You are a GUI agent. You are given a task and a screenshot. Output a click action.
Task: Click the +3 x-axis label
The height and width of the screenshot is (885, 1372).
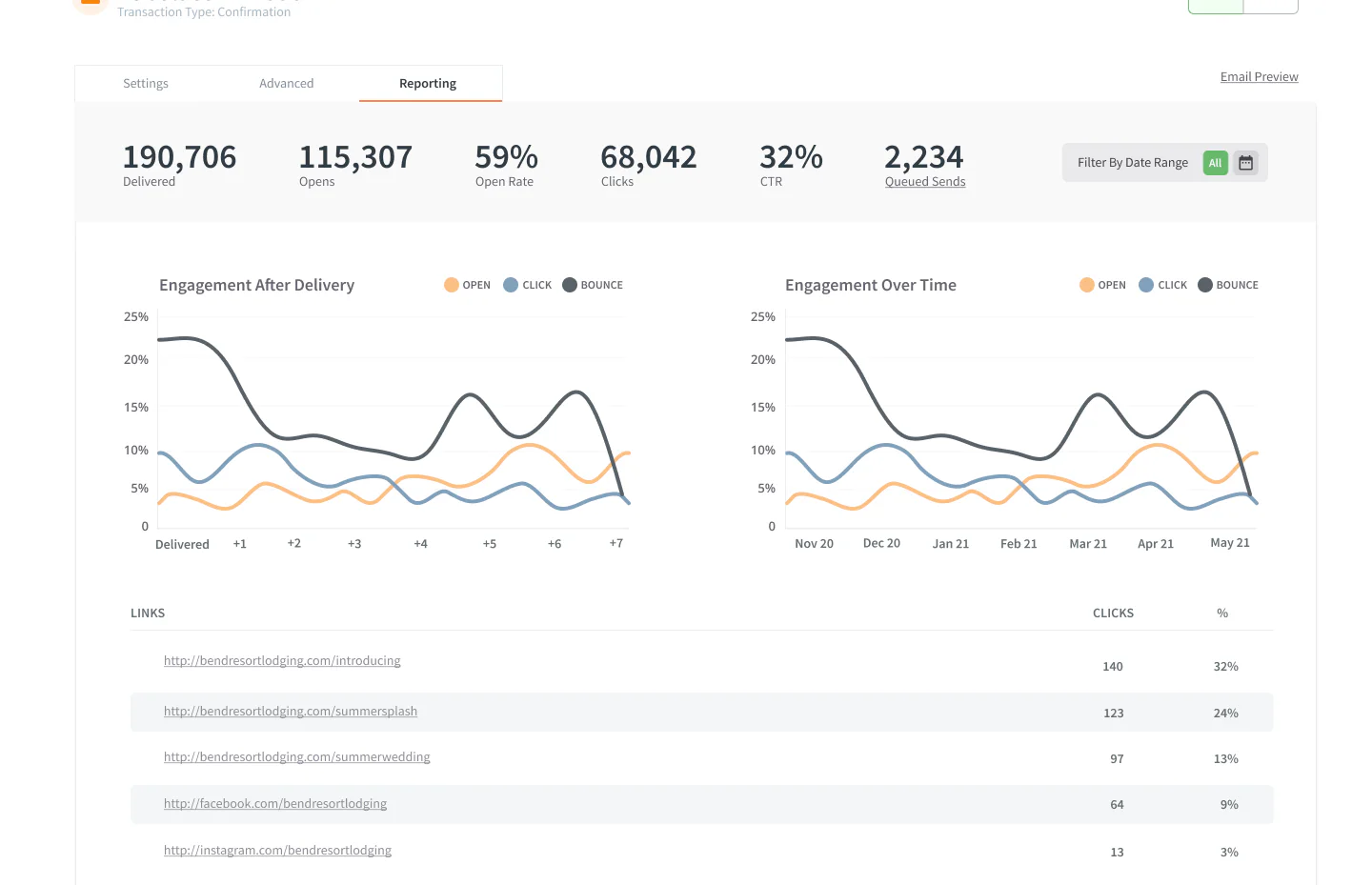tap(354, 544)
